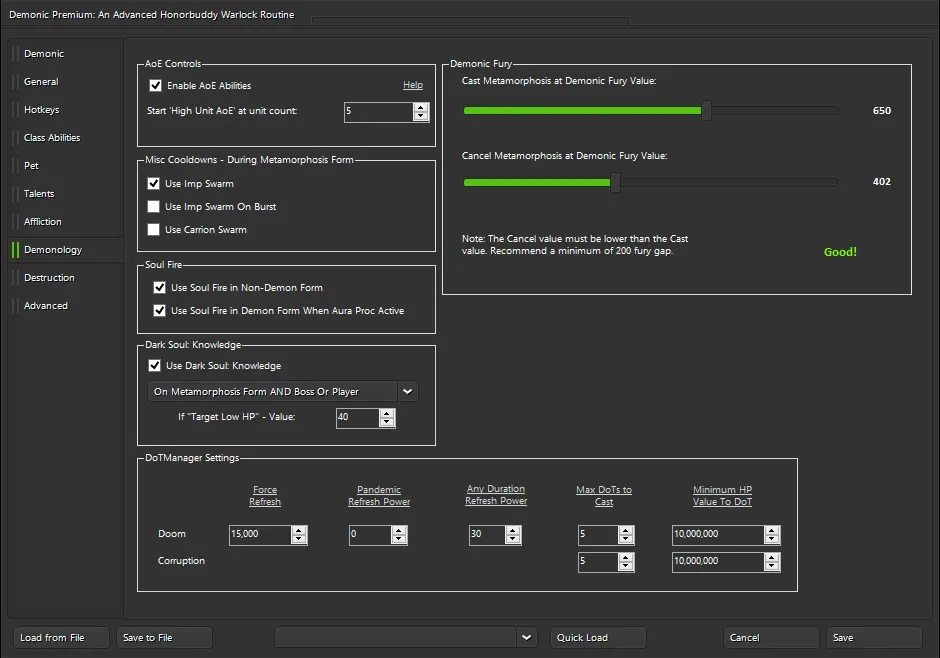The width and height of the screenshot is (940, 658).
Task: Go to the Talents tab
Action: tap(39, 194)
